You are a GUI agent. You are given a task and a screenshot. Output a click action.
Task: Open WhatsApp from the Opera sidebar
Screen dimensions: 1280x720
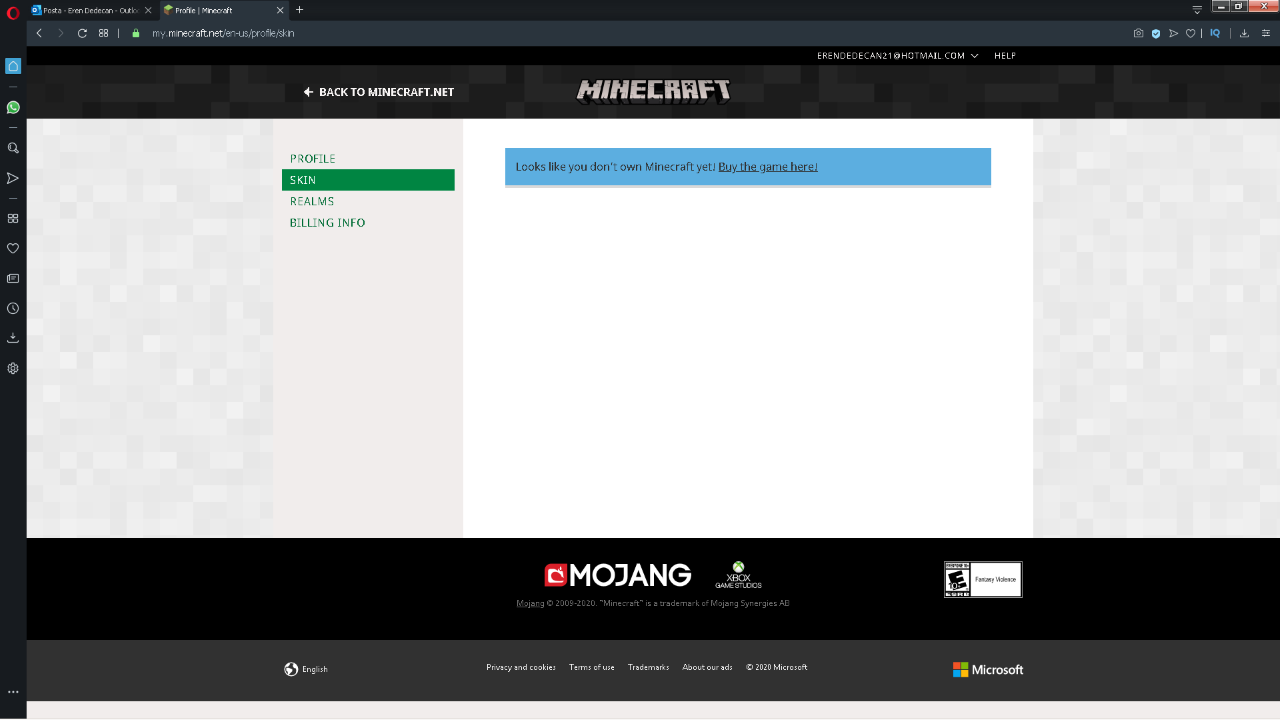(x=13, y=107)
